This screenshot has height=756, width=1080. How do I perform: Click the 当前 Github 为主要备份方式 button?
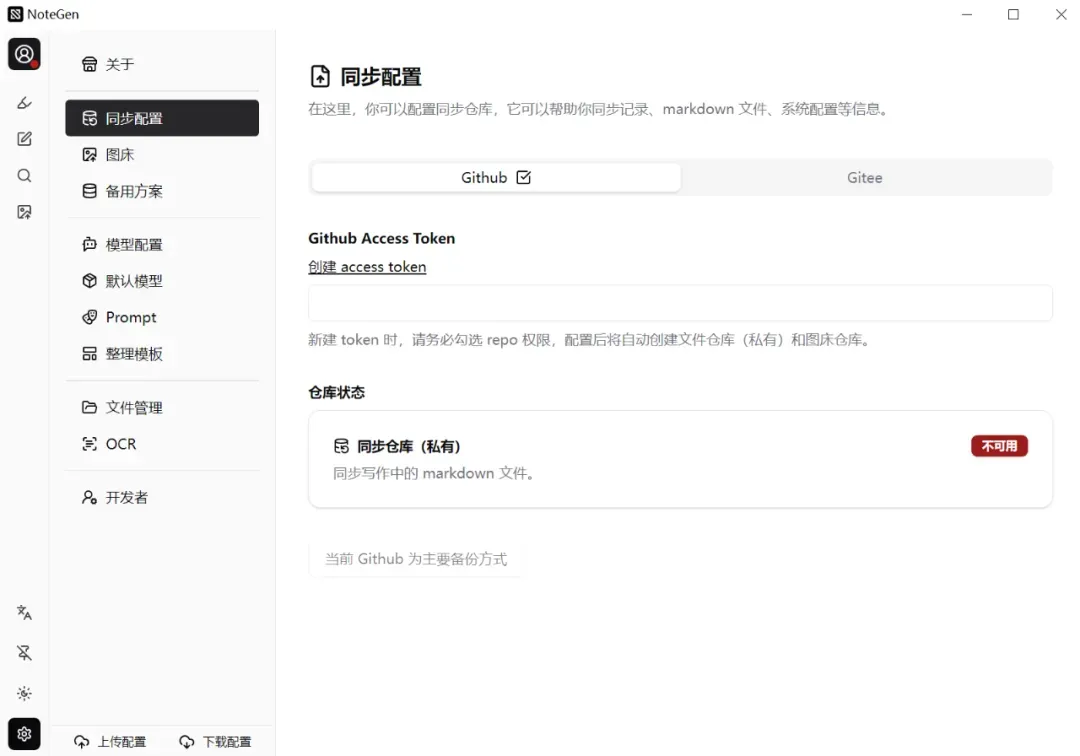click(x=415, y=559)
